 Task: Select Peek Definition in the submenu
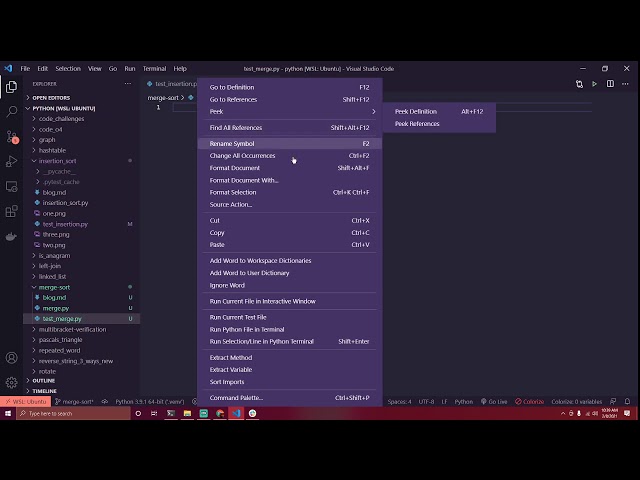pyautogui.click(x=439, y=111)
